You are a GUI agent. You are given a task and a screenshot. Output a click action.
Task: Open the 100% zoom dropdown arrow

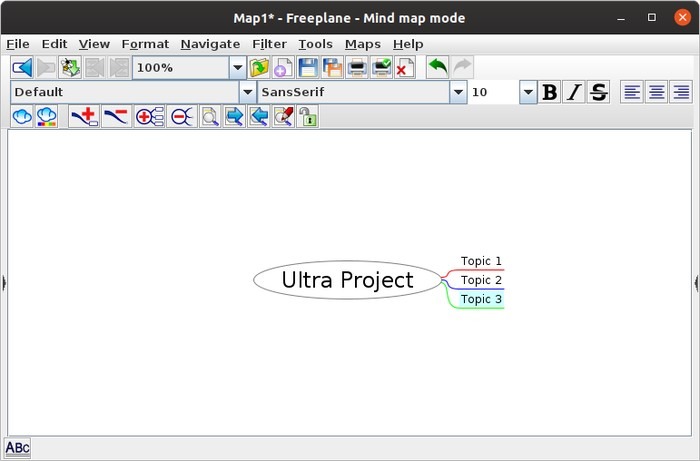coord(238,68)
